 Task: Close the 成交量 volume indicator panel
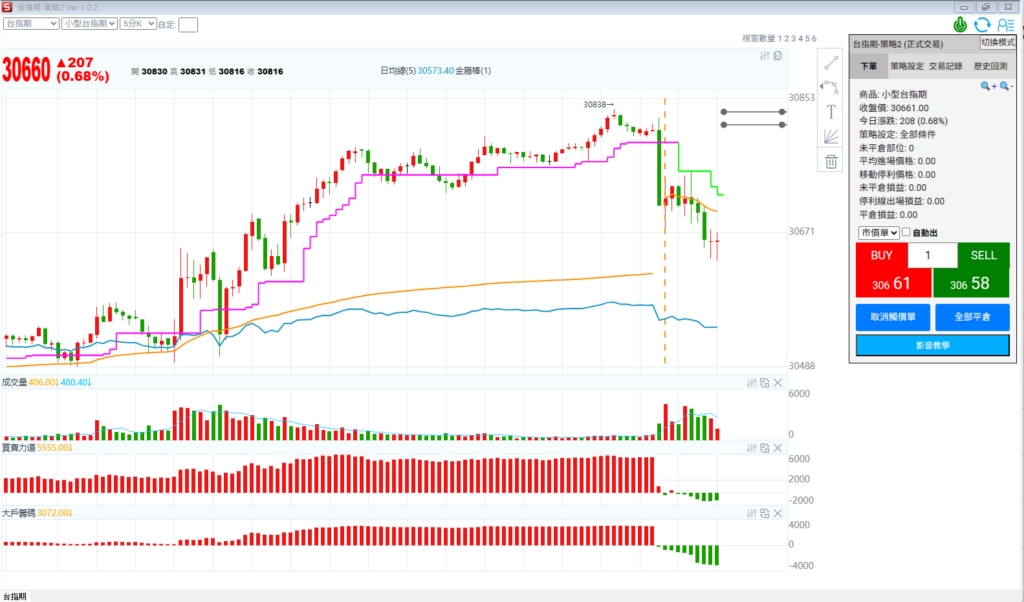(x=776, y=382)
